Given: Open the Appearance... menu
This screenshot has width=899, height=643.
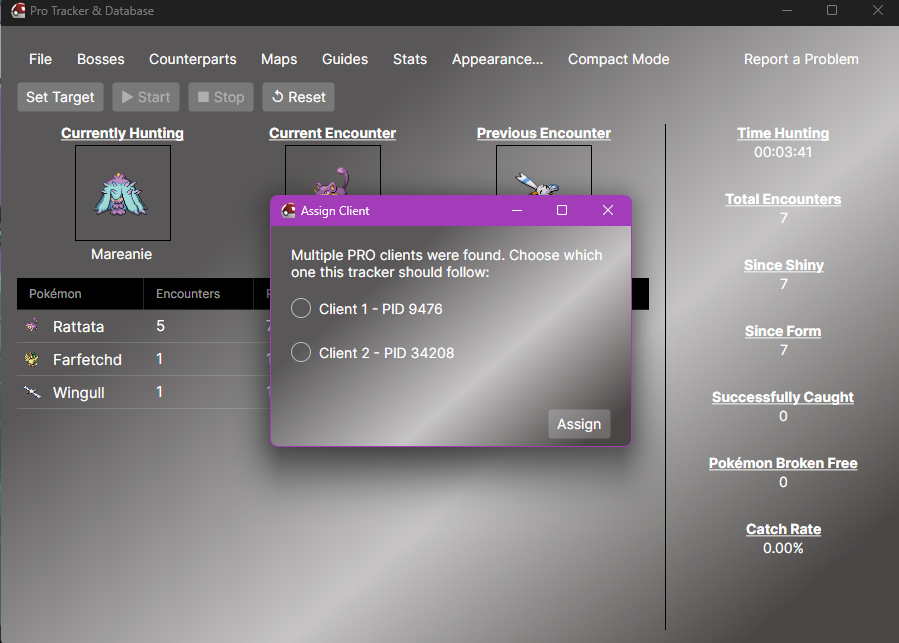Looking at the screenshot, I should coord(497,59).
